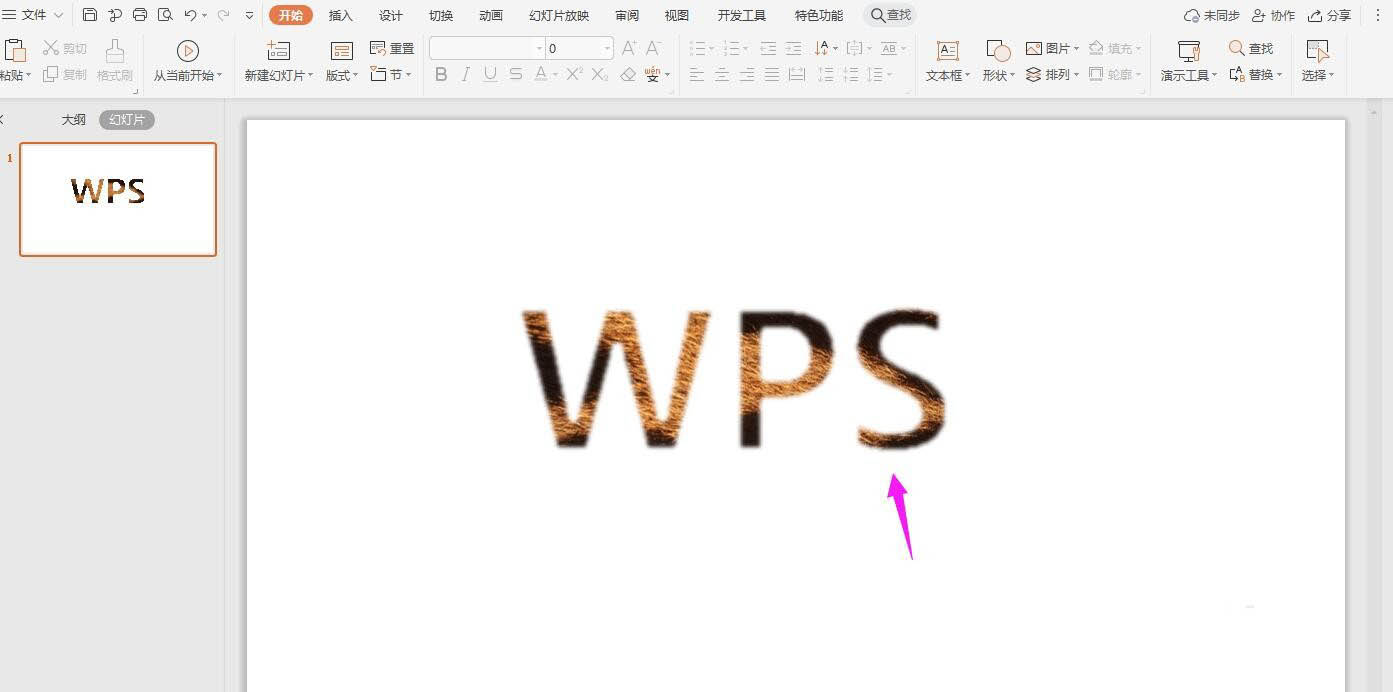The width and height of the screenshot is (1393, 692).
Task: Click the Subscript X₂ icon
Action: click(600, 75)
